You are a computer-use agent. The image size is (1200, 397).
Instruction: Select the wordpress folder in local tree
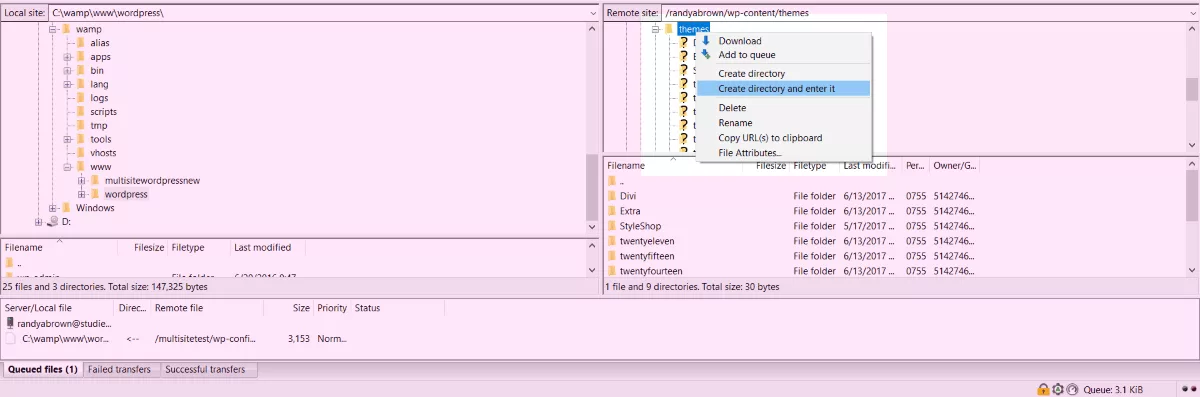(126, 194)
